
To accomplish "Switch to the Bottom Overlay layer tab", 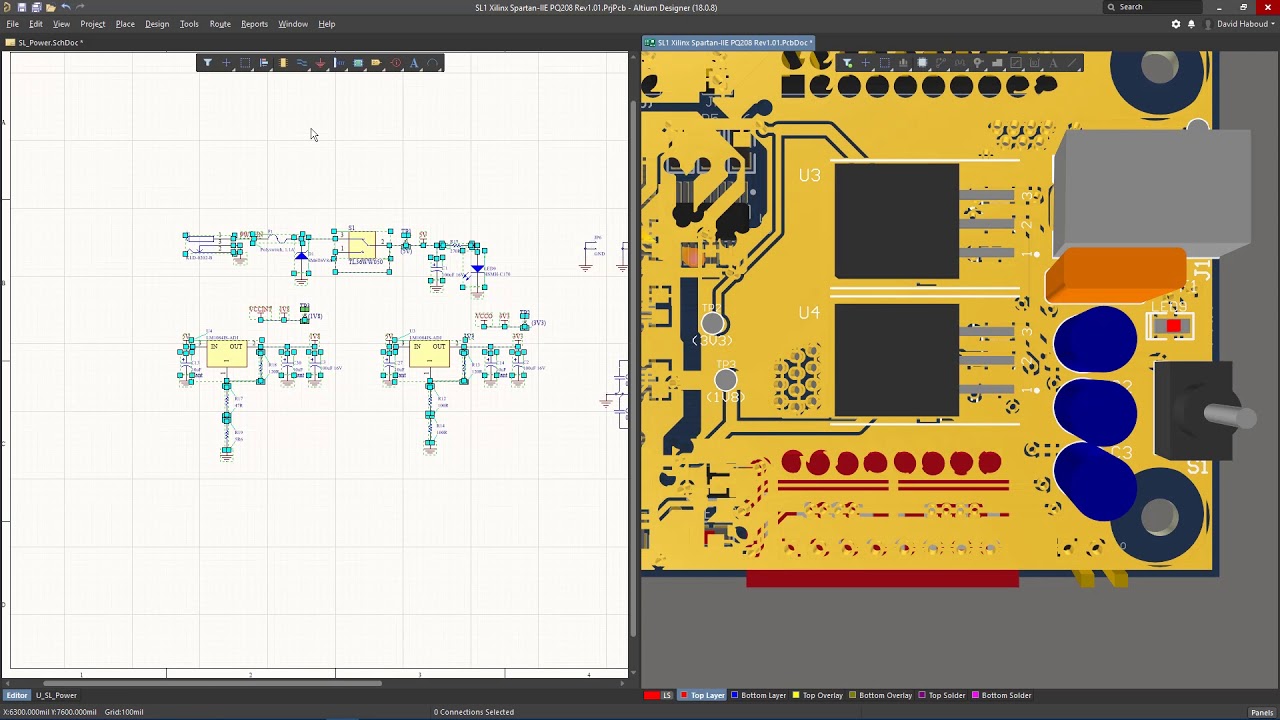I will pyautogui.click(x=881, y=695).
